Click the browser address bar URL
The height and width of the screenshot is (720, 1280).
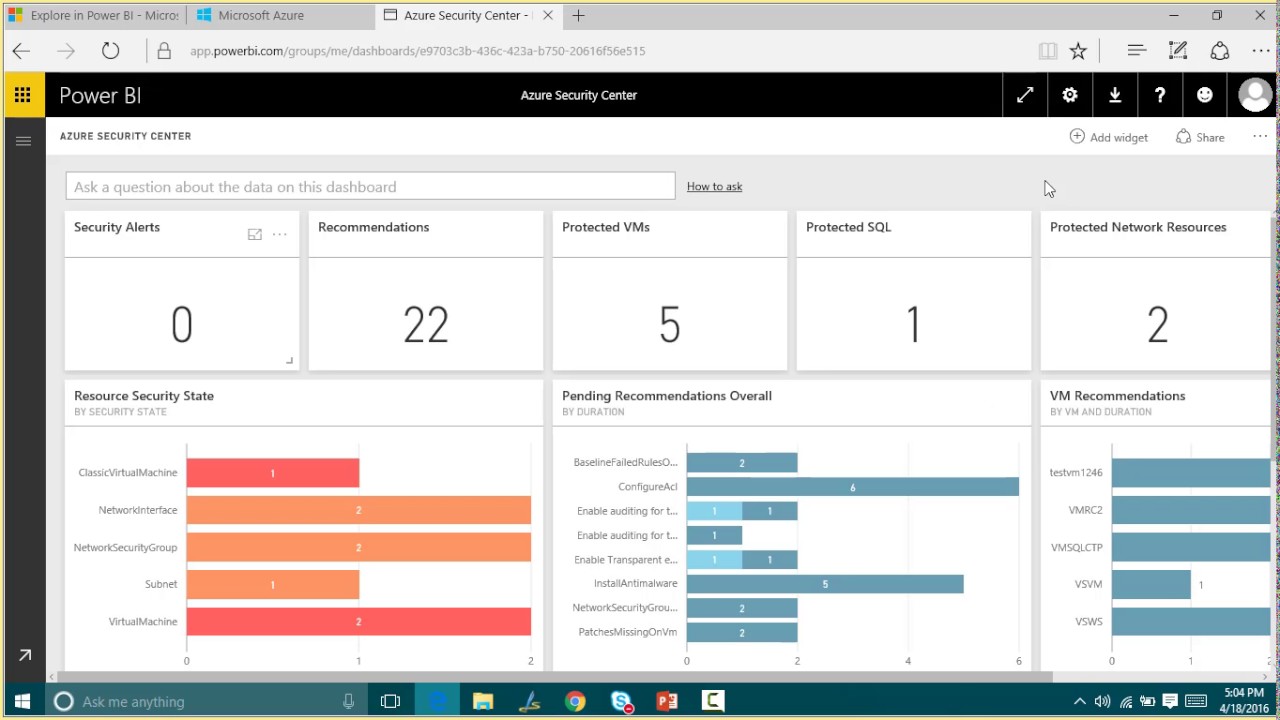point(417,51)
